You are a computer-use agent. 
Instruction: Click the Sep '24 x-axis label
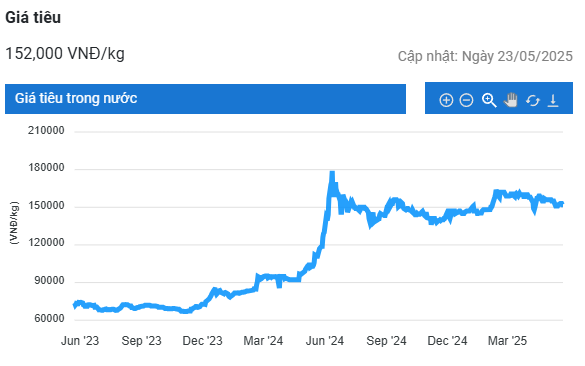click(386, 341)
